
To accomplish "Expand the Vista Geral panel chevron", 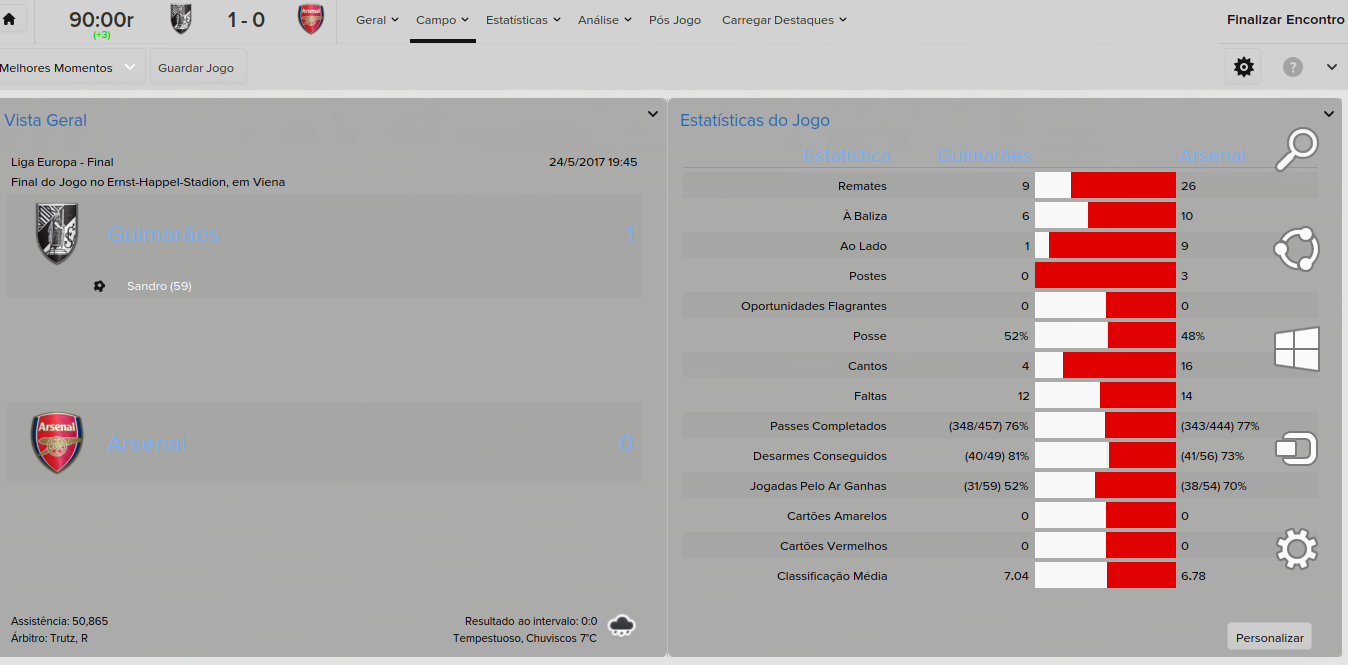I will (x=653, y=114).
